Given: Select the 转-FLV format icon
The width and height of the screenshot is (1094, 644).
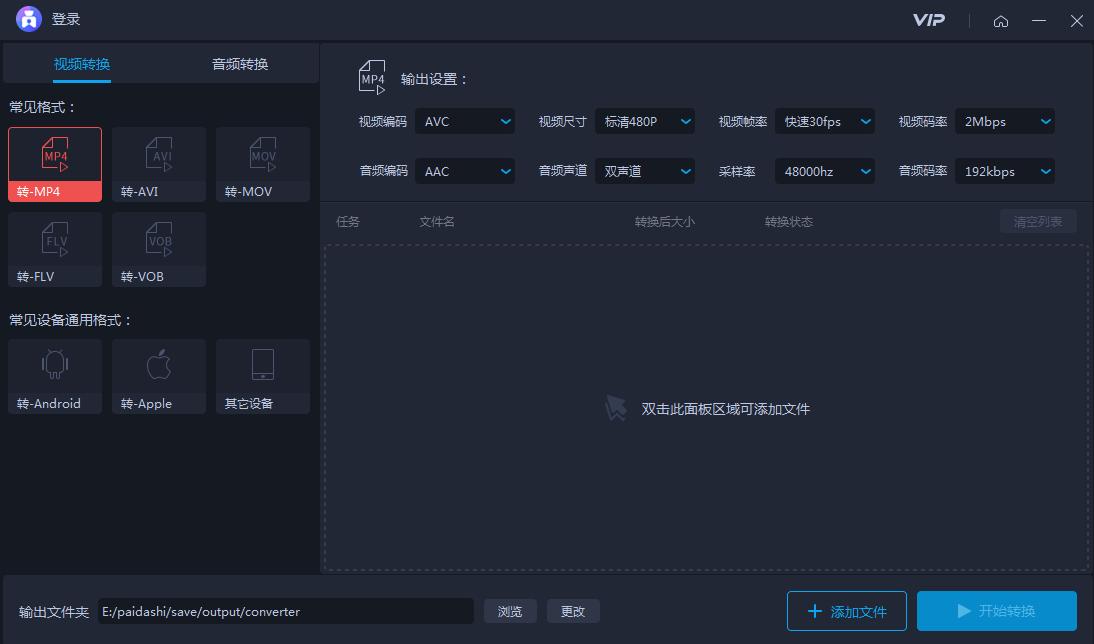Looking at the screenshot, I should (x=54, y=249).
